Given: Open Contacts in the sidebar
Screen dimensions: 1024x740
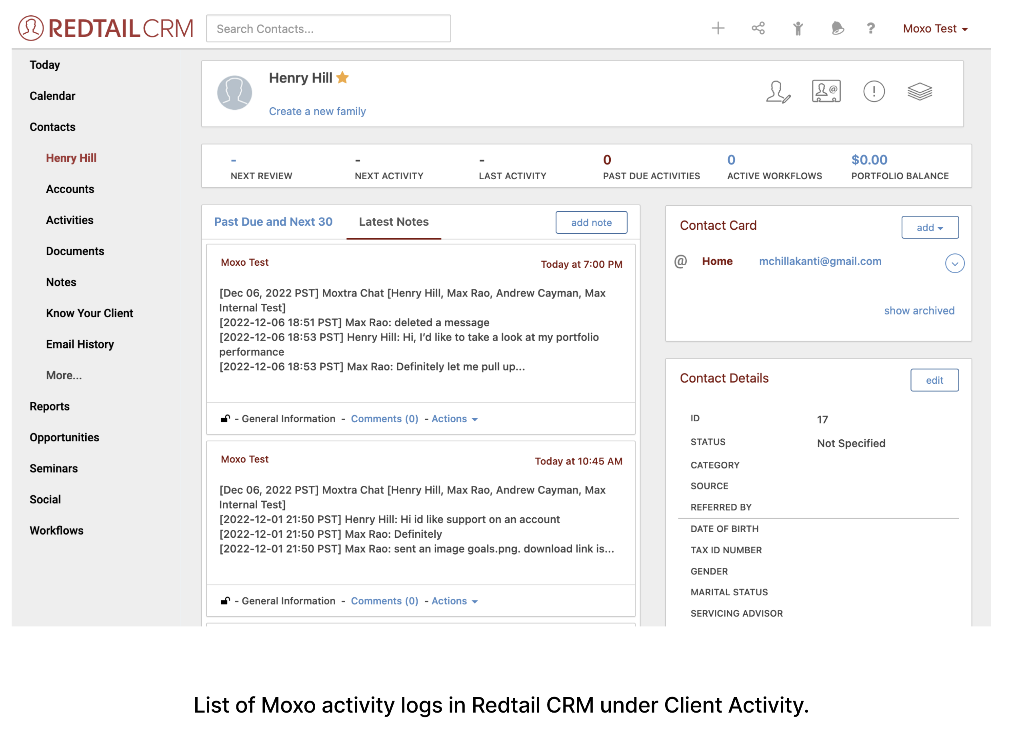Looking at the screenshot, I should click(52, 127).
